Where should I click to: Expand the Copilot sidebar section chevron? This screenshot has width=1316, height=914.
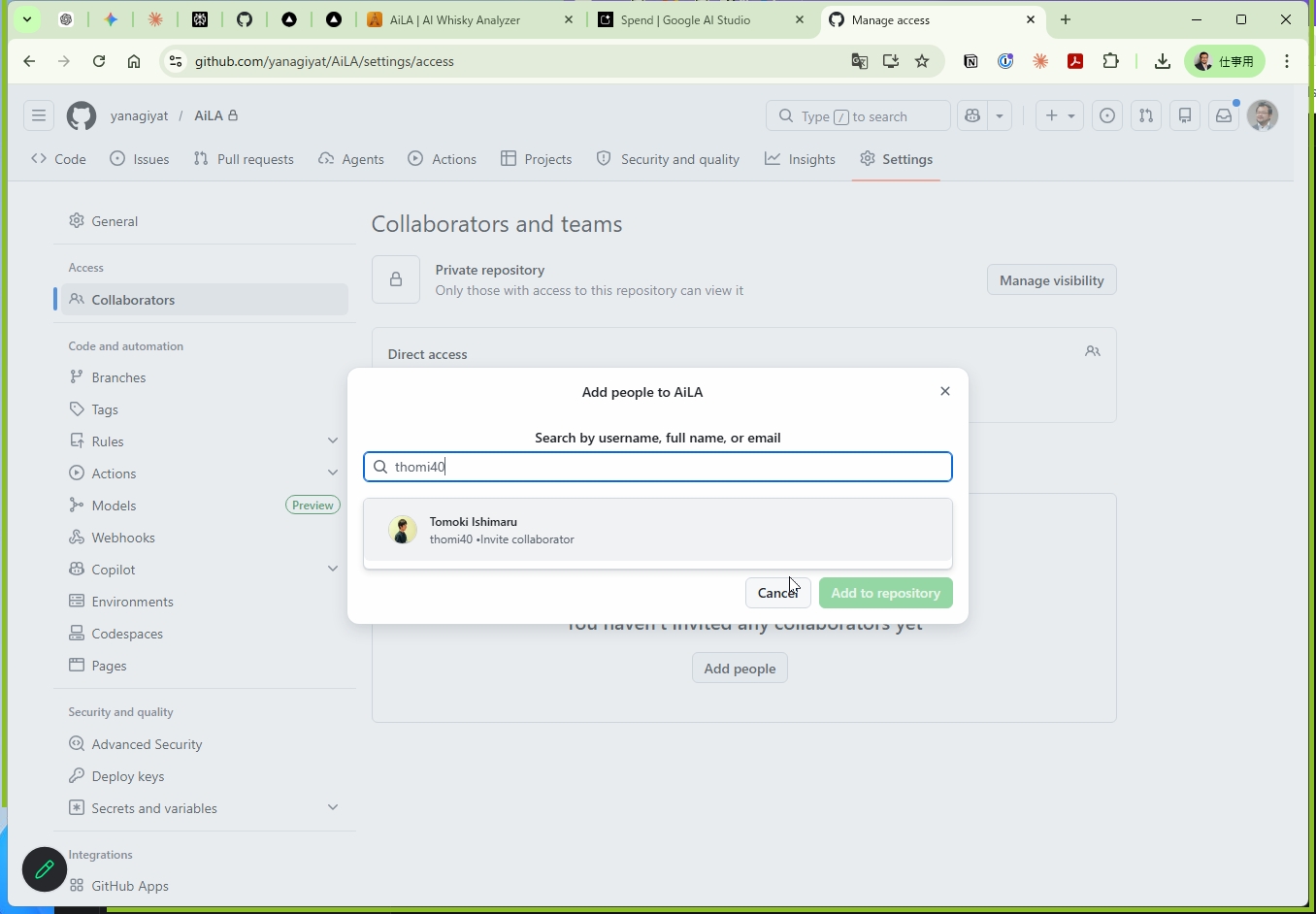(333, 570)
